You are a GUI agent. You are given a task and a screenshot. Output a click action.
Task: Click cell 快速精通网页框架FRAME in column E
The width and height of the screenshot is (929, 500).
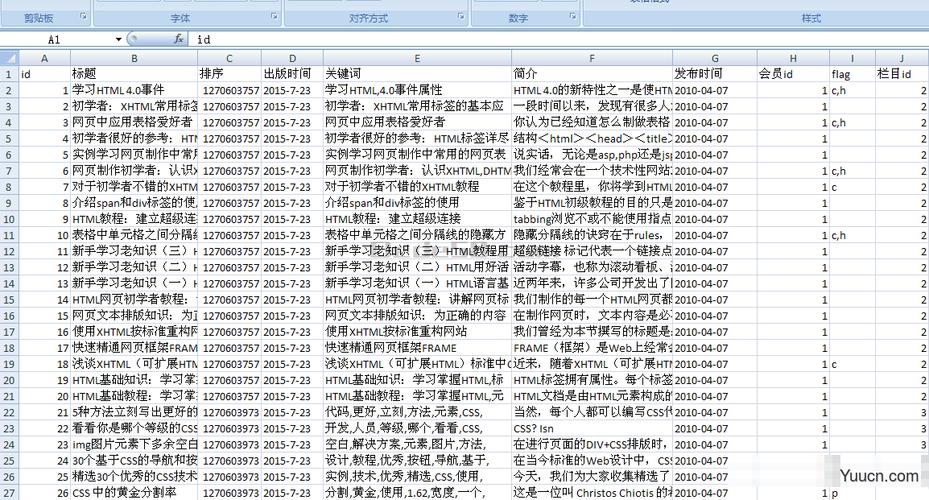click(417, 348)
